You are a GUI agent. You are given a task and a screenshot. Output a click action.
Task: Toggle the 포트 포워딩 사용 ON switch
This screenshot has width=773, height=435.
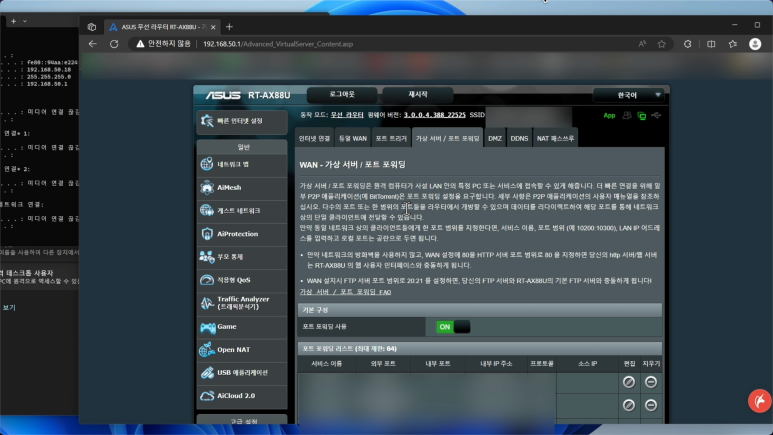coord(453,327)
